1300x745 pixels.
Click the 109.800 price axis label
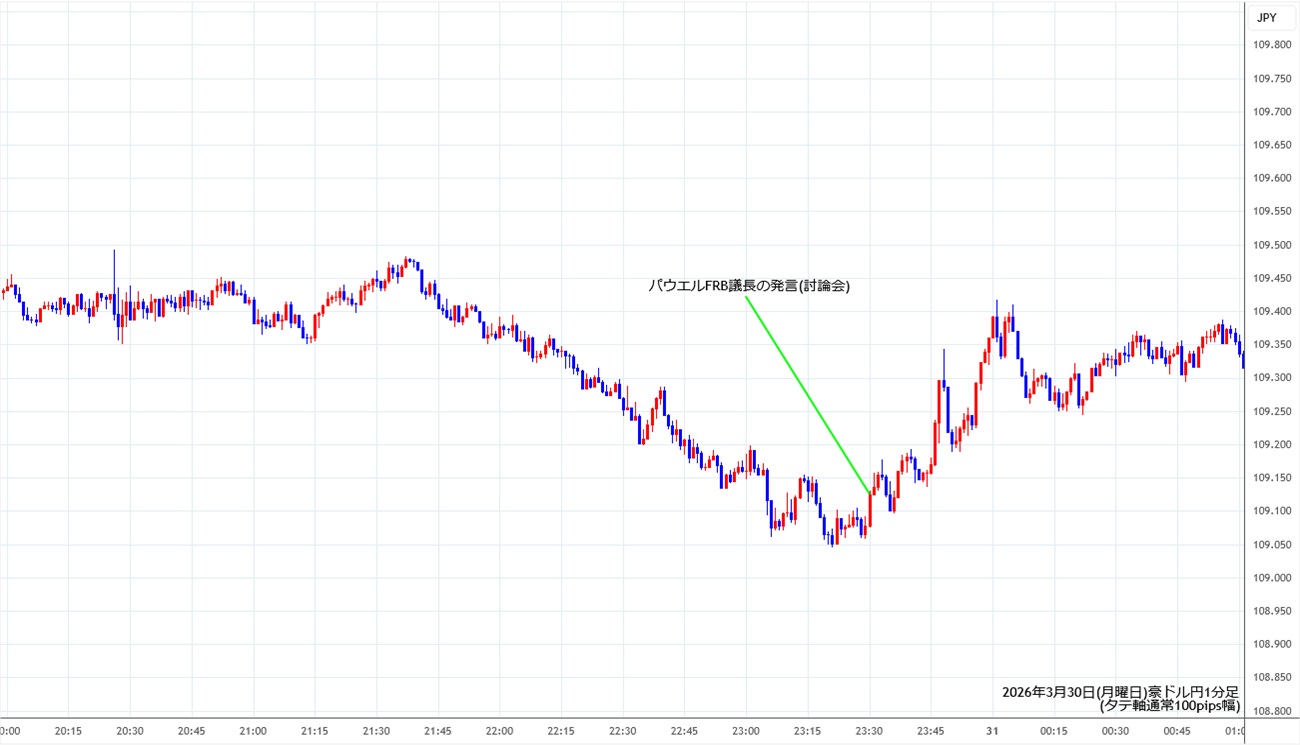[1272, 45]
